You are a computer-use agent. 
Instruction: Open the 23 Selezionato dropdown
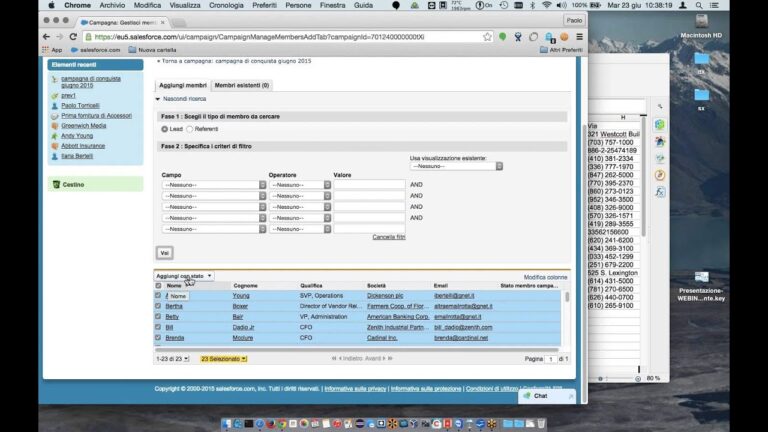(224, 359)
